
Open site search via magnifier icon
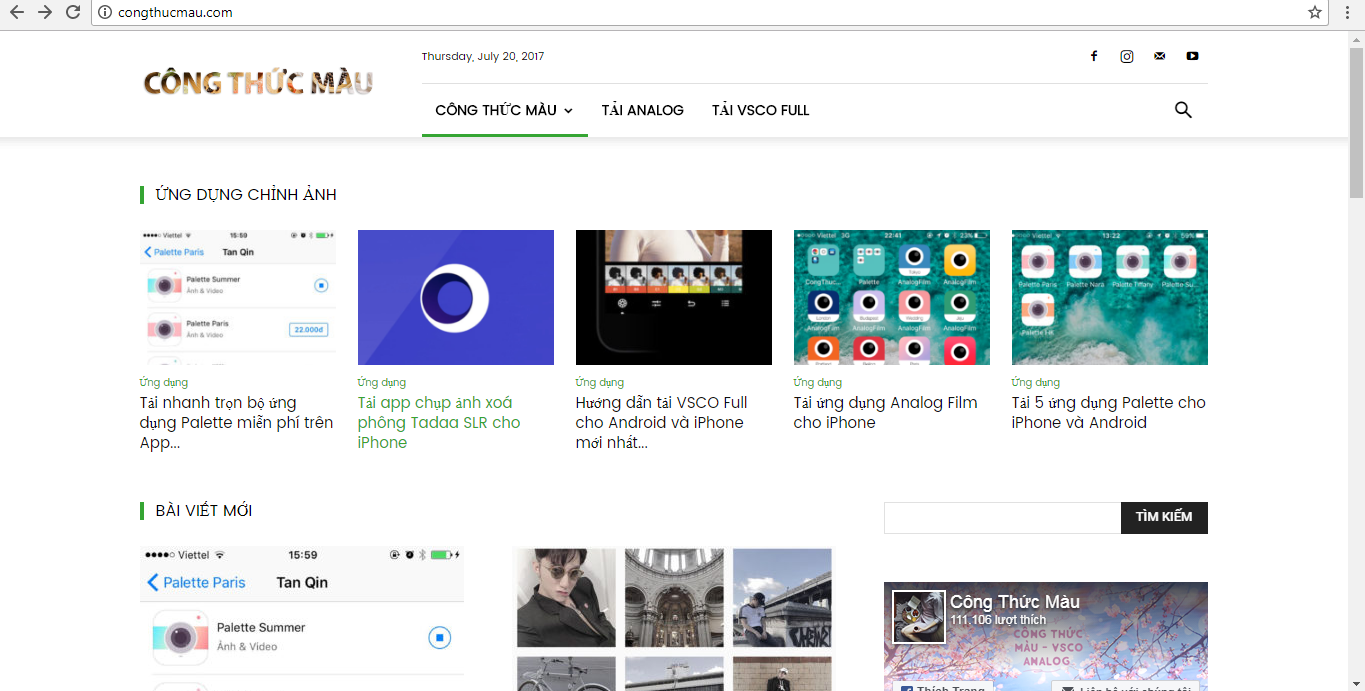click(x=1183, y=110)
